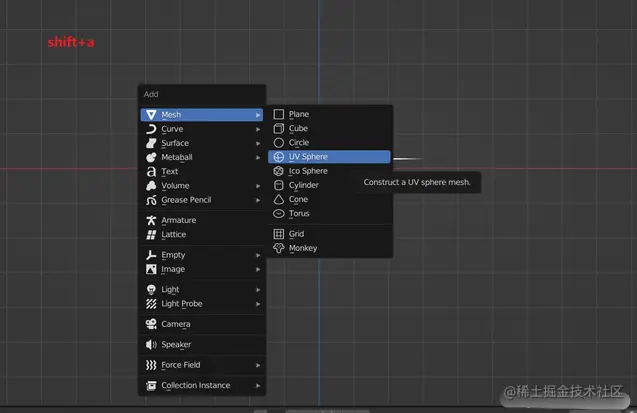Add a Cylinder mesh
The width and height of the screenshot is (637, 413).
329,185
